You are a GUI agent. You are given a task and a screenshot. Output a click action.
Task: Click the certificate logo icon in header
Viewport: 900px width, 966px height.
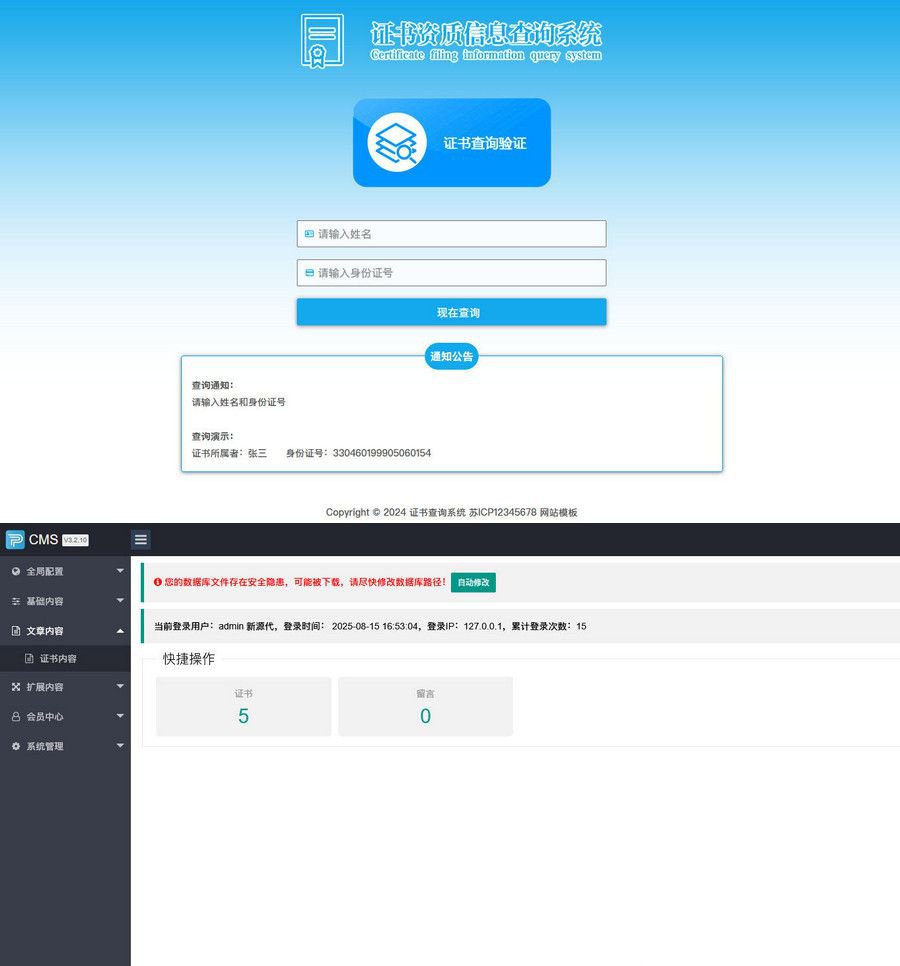[x=322, y=41]
